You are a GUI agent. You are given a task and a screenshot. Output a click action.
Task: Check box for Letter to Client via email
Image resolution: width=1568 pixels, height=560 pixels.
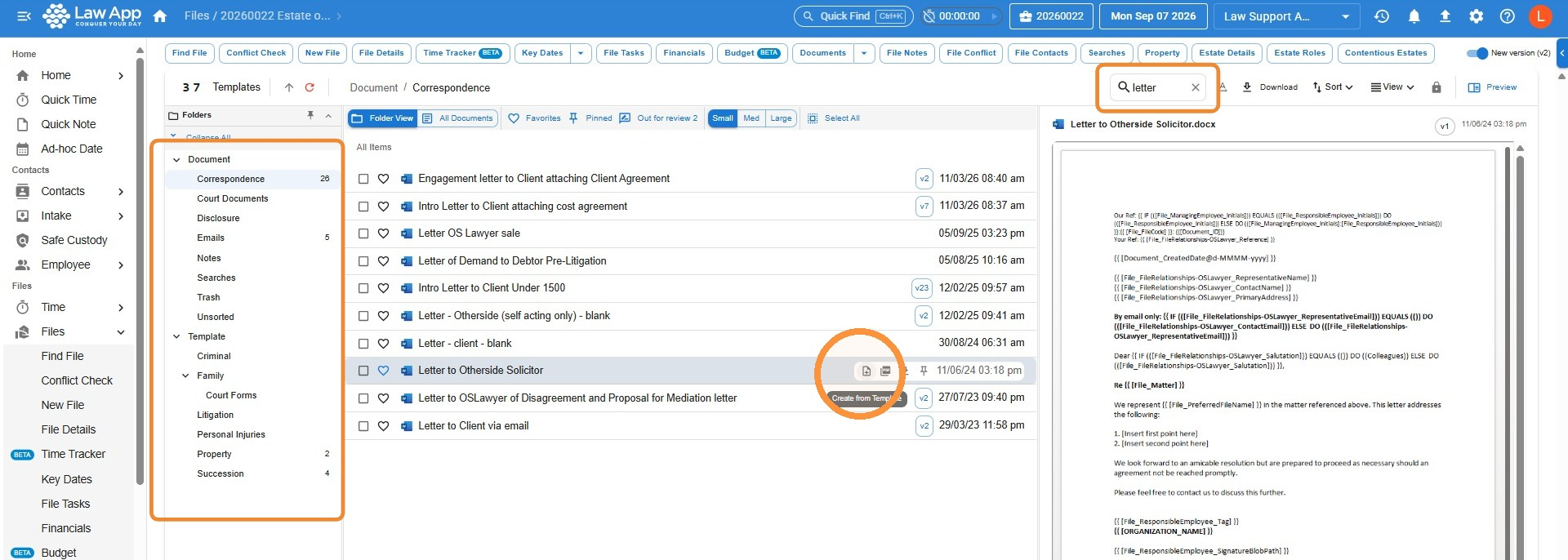(x=363, y=426)
